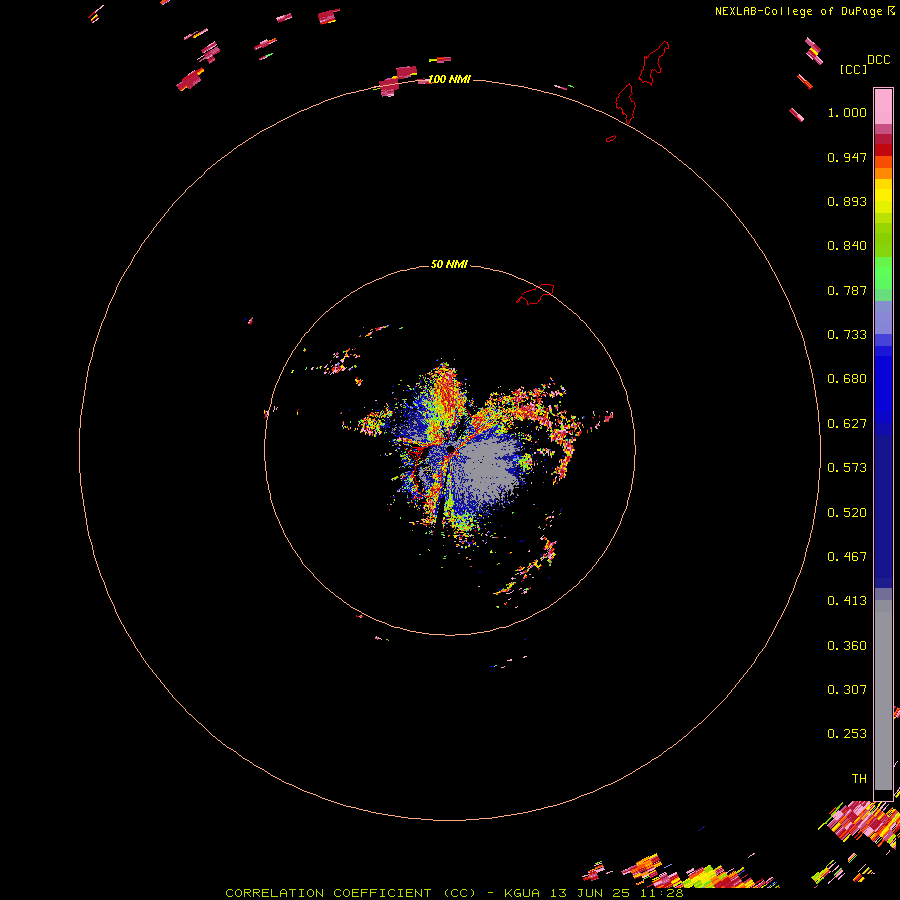Image resolution: width=900 pixels, height=900 pixels.
Task: Click the 100 NMI range ring label
Action: pyautogui.click(x=449, y=79)
